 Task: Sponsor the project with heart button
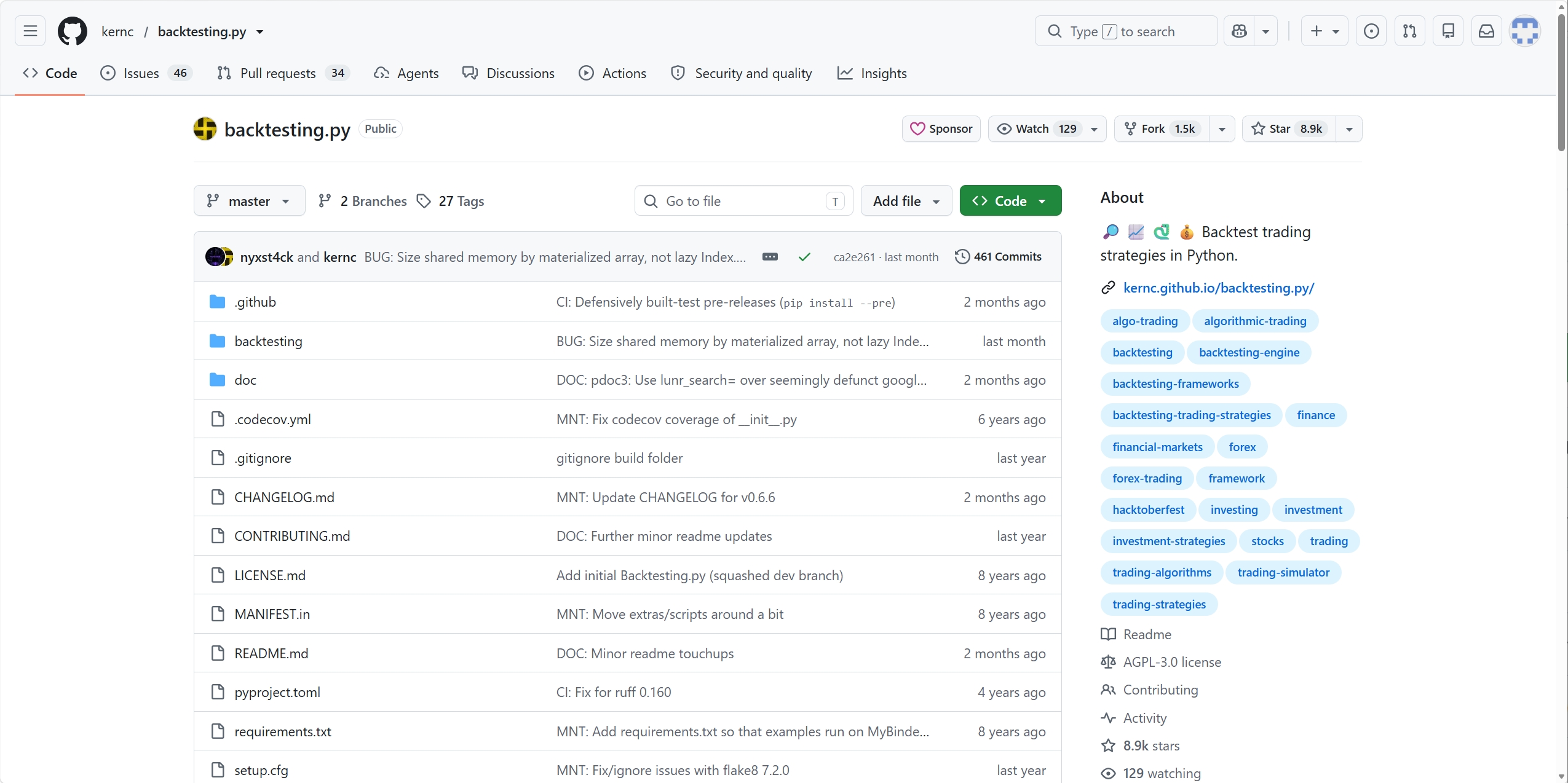pyautogui.click(x=941, y=128)
